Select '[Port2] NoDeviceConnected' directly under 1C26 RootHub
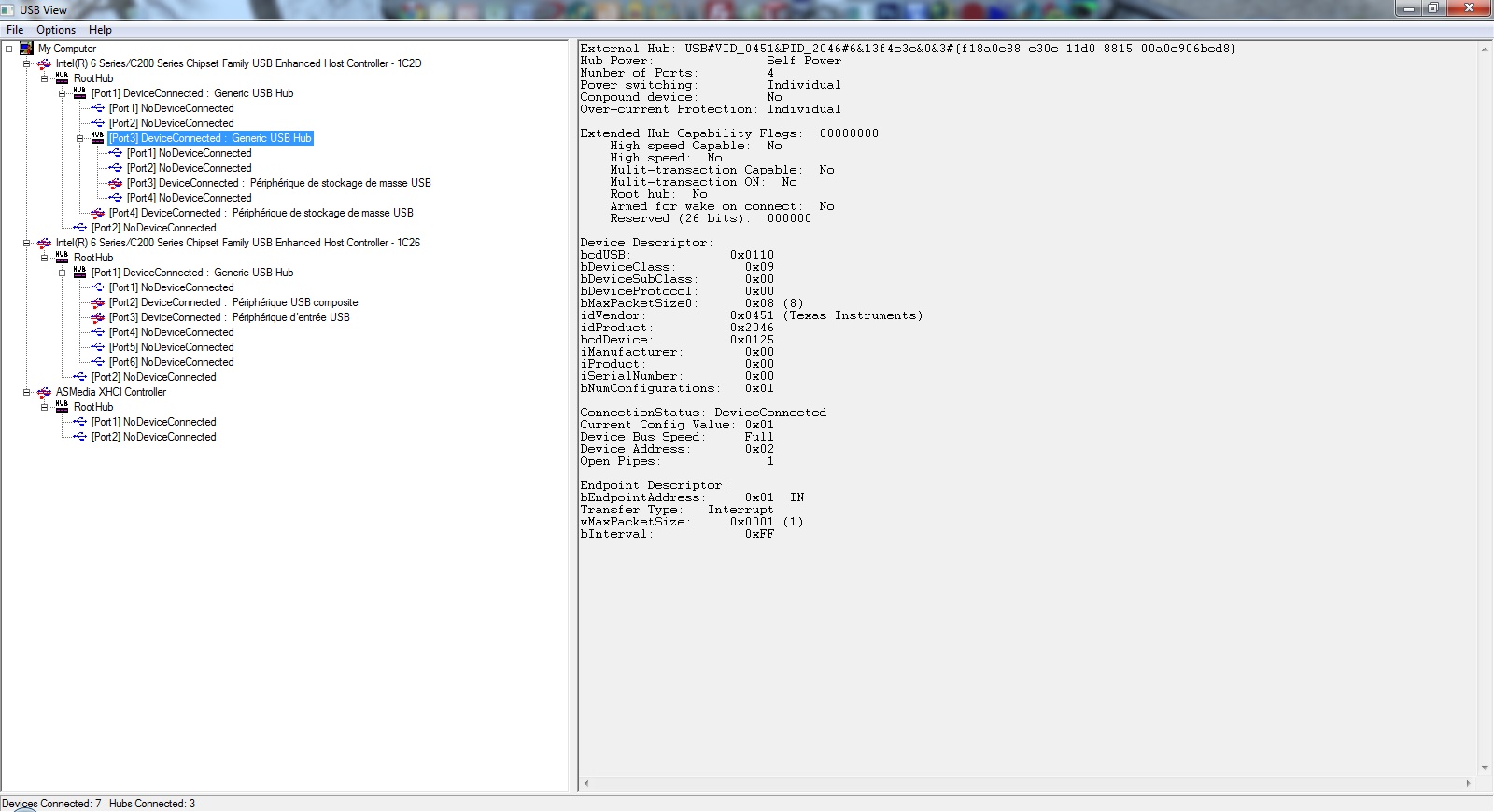 point(154,377)
